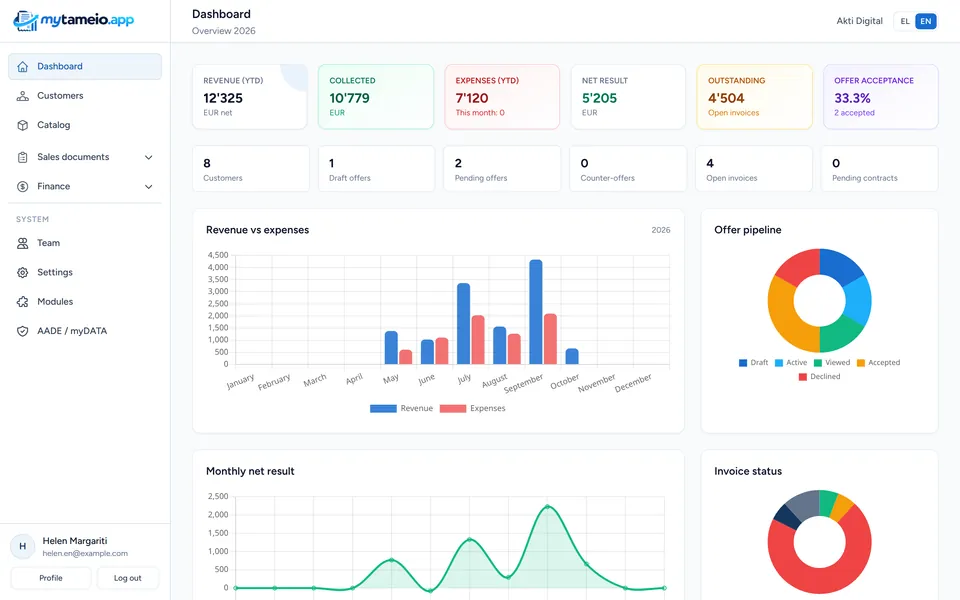Click the mytameio.app logo
The height and width of the screenshot is (600, 960).
click(x=73, y=21)
